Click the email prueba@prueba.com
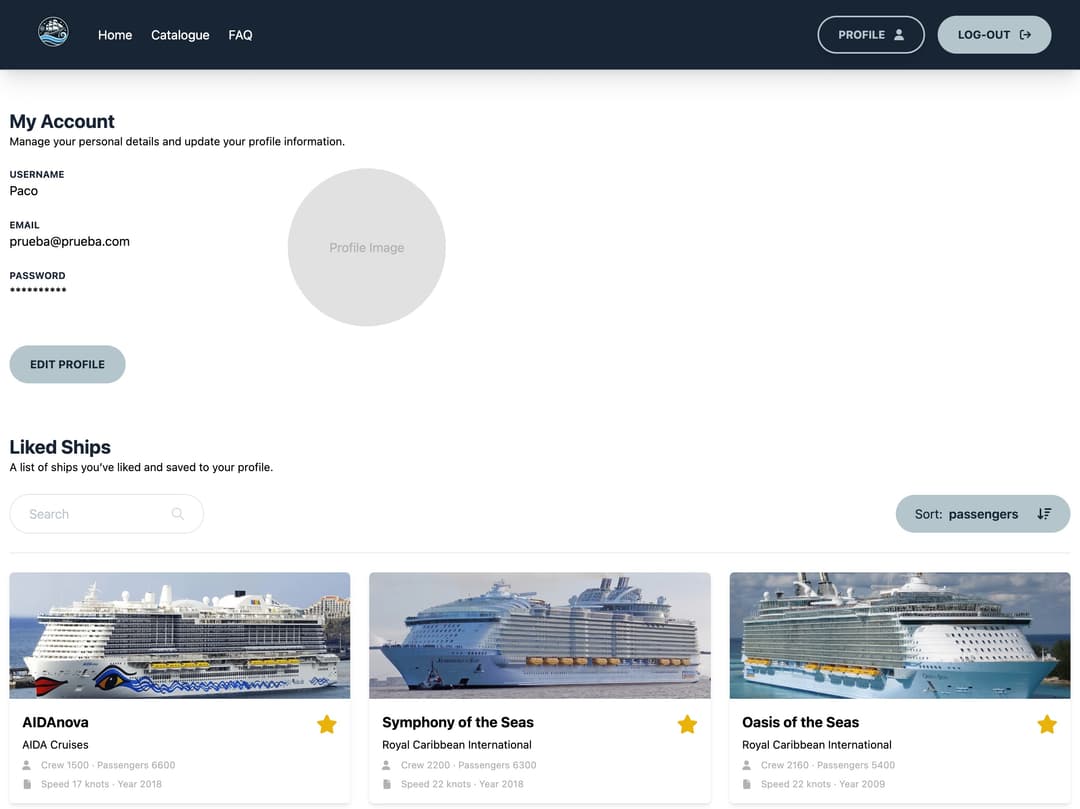Screen dimensions: 1080x809 [70, 242]
